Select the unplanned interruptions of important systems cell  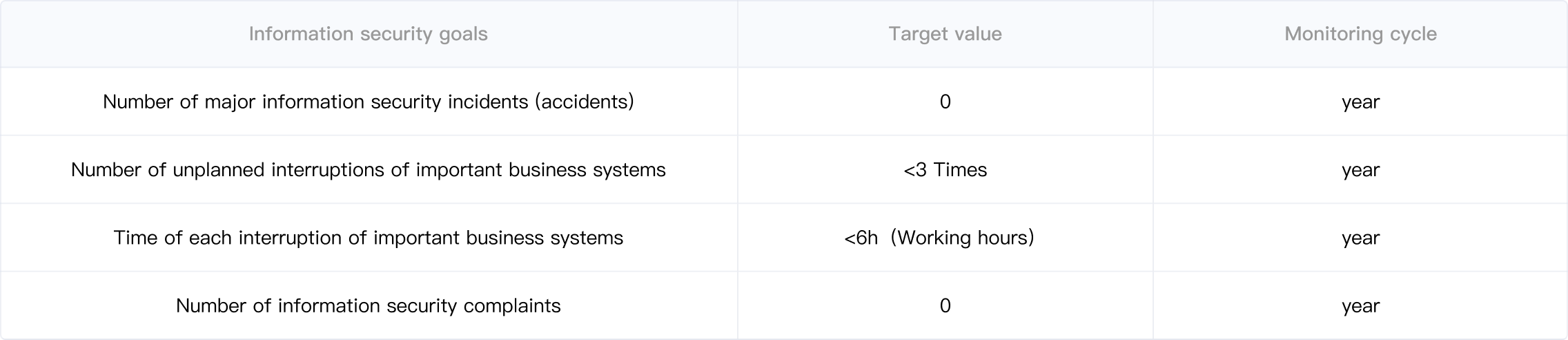(368, 170)
